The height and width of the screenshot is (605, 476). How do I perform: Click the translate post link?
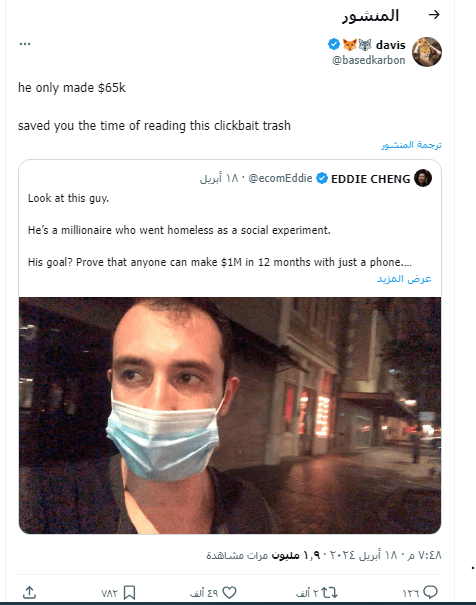[x=411, y=145]
